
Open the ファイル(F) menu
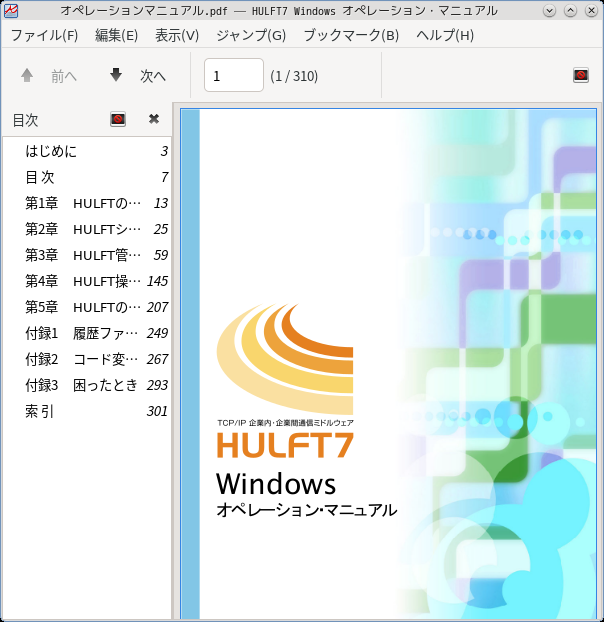click(44, 35)
